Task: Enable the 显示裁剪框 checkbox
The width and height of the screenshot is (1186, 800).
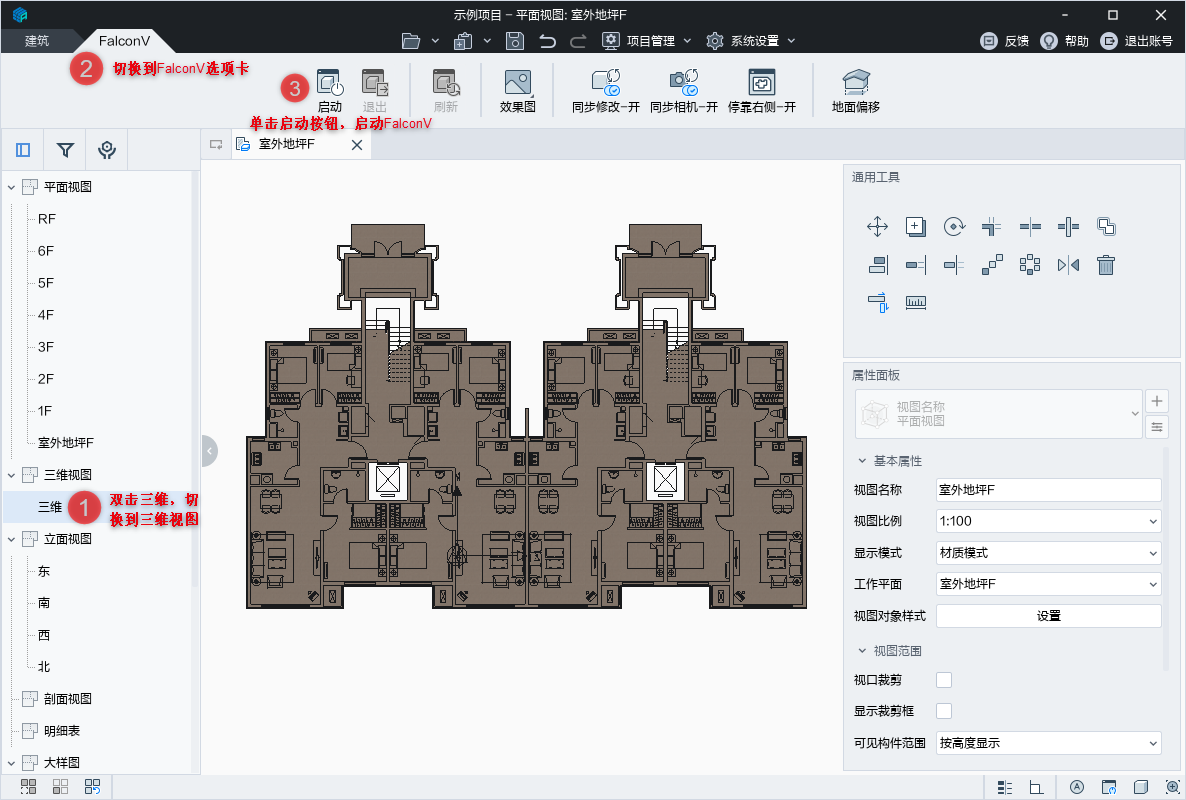Action: pyautogui.click(x=943, y=711)
